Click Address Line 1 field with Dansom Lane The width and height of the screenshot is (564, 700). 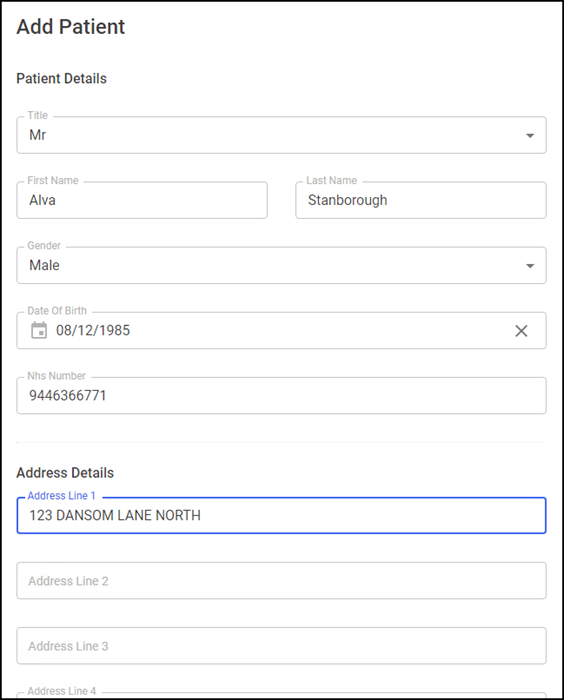tap(281, 515)
